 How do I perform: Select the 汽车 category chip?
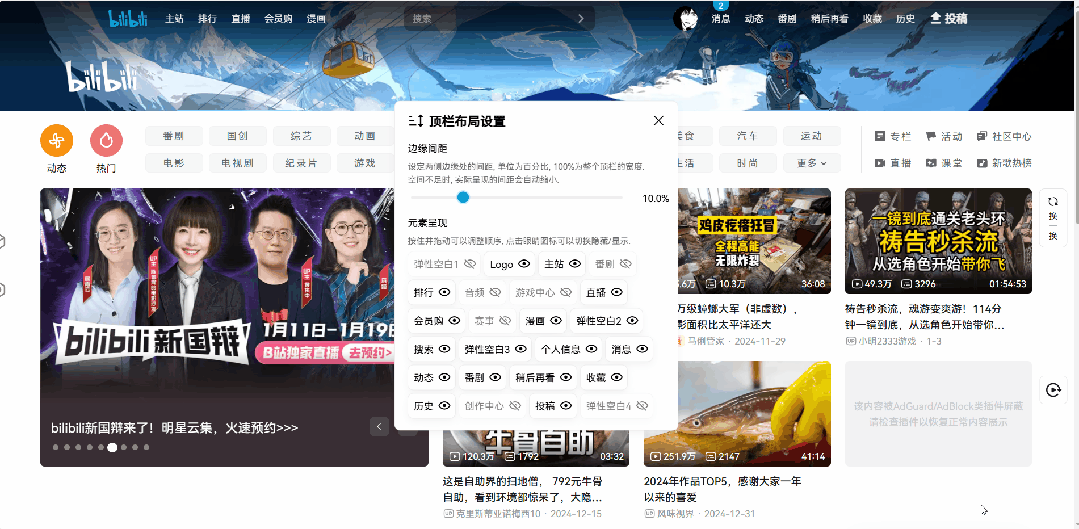point(747,136)
